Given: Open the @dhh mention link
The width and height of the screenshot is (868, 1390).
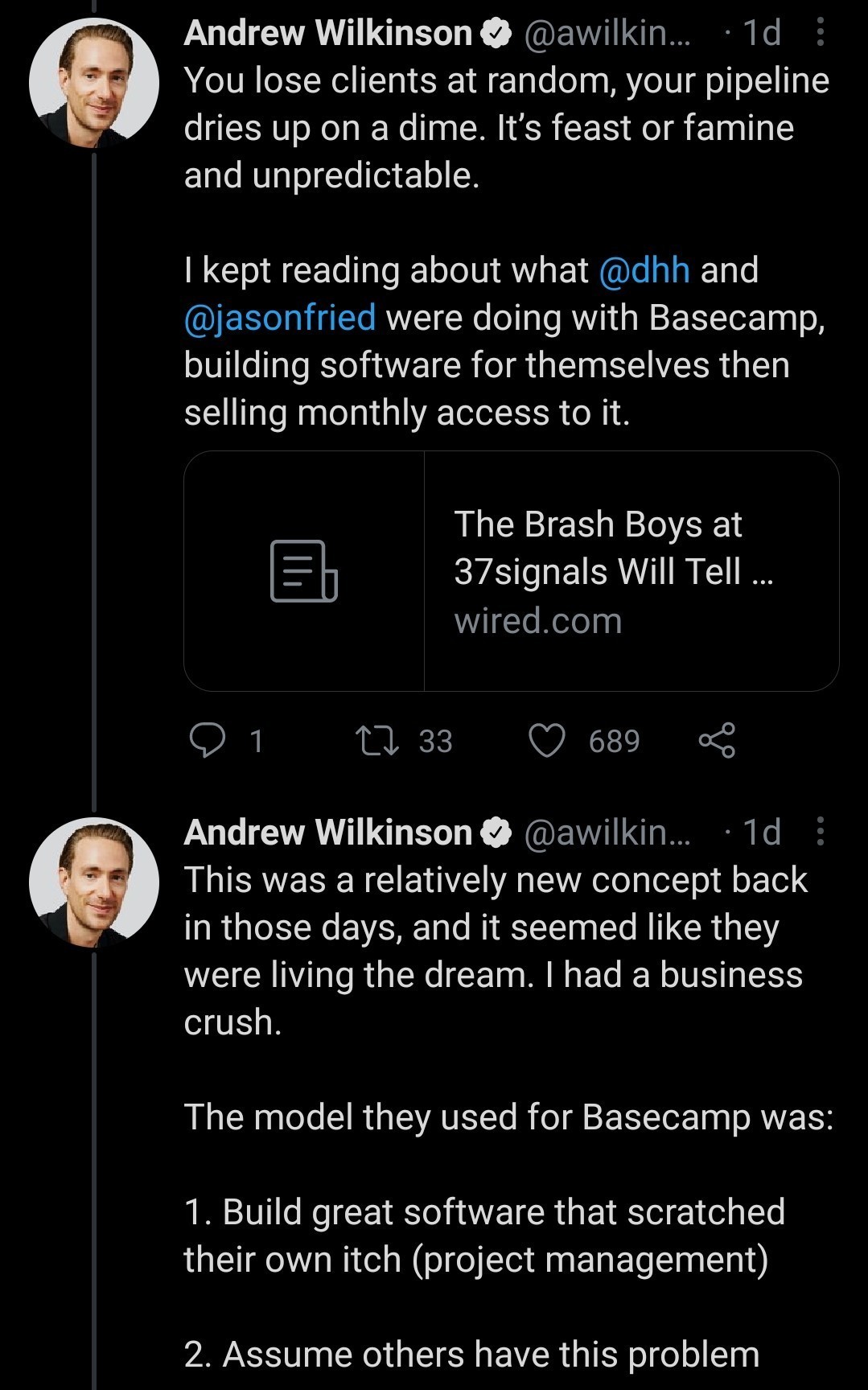Looking at the screenshot, I should 644,270.
